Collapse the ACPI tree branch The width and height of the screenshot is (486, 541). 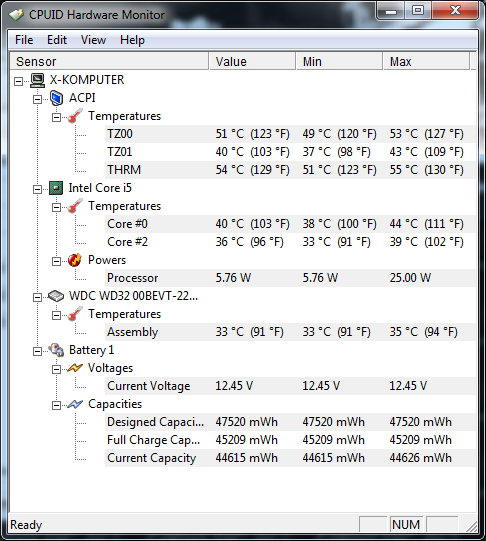tap(37, 99)
